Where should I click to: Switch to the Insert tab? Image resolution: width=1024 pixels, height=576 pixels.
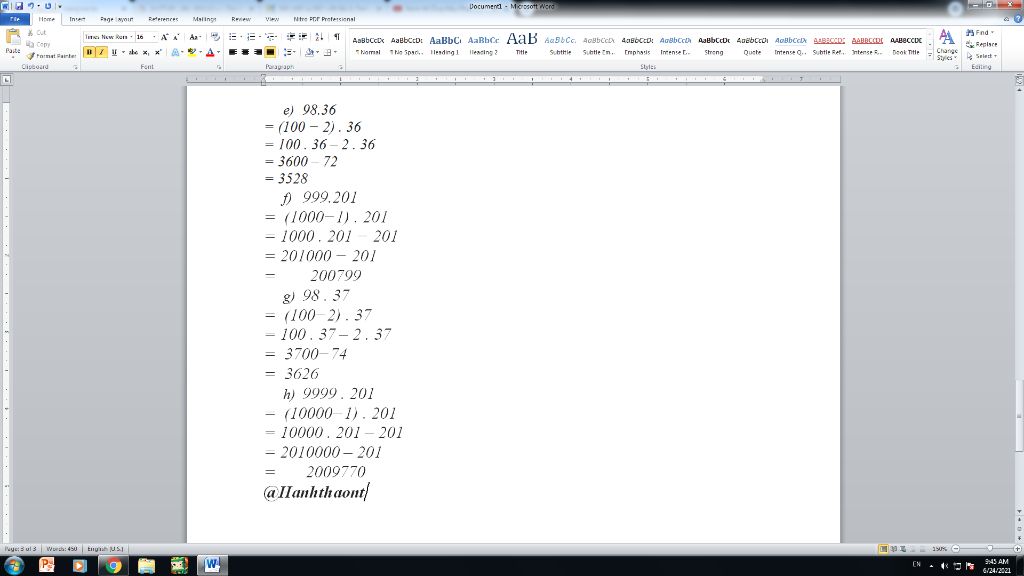77,19
